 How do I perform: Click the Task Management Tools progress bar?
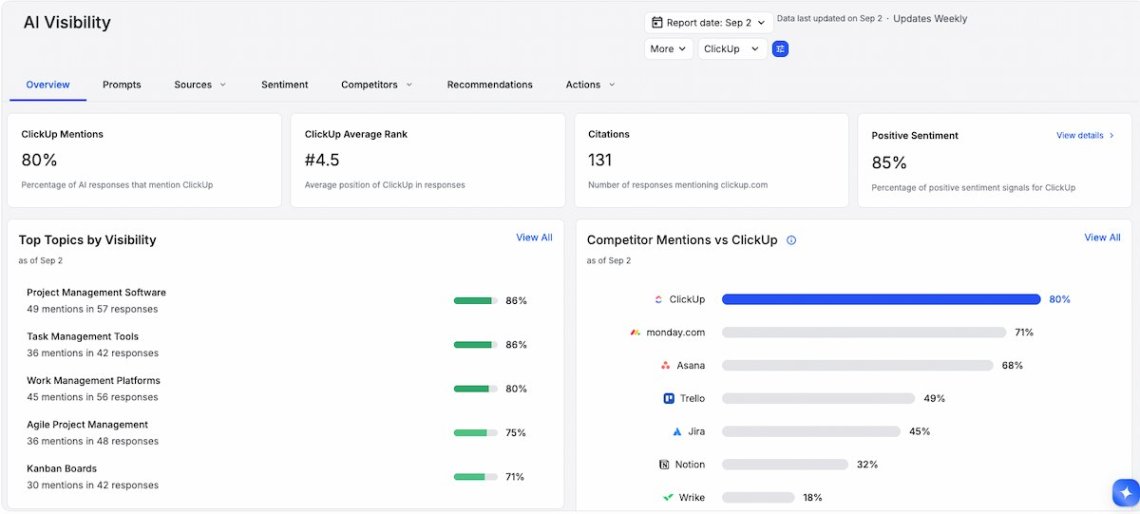pos(475,345)
